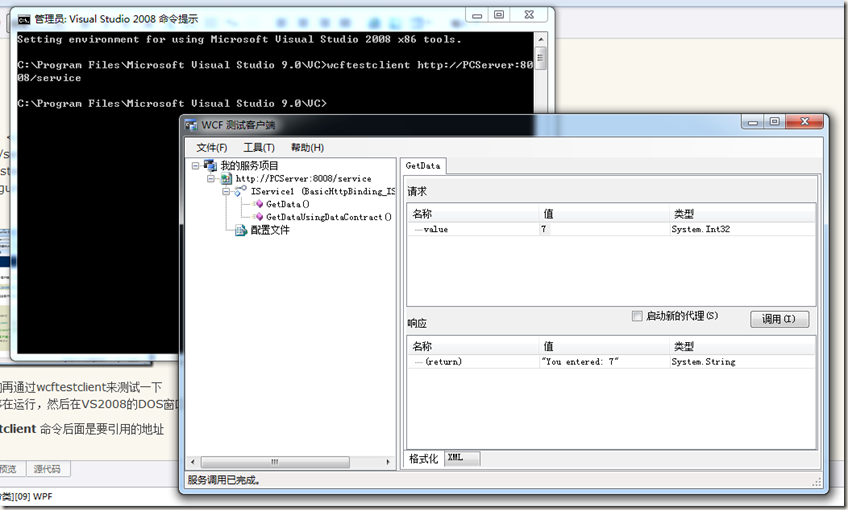Viewport: 848px width, 510px height.
Task: Click the service endpoint icon beside http://PCServer:8008/service
Action: coord(227,178)
